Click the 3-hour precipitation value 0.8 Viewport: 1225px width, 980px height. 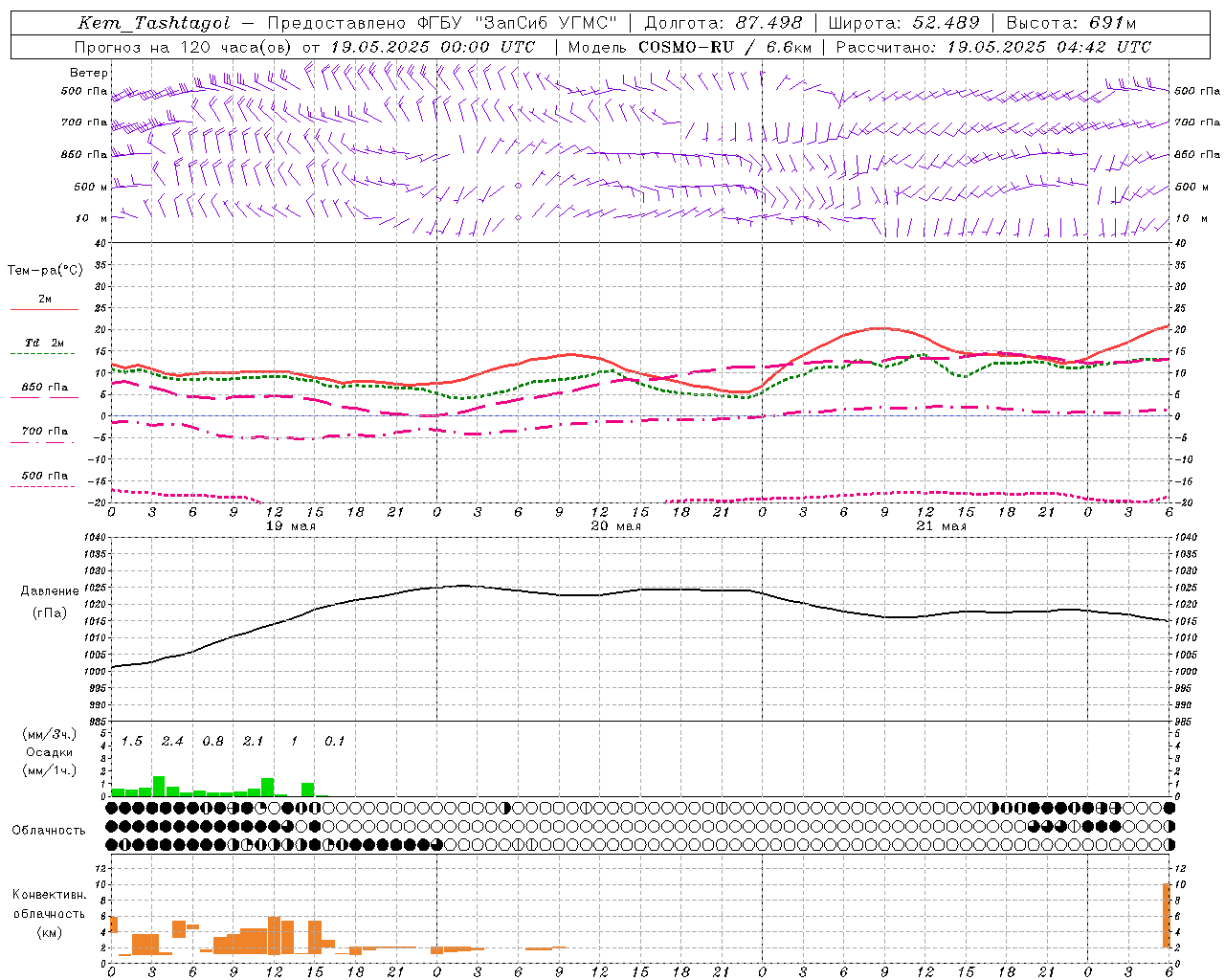coord(213,742)
